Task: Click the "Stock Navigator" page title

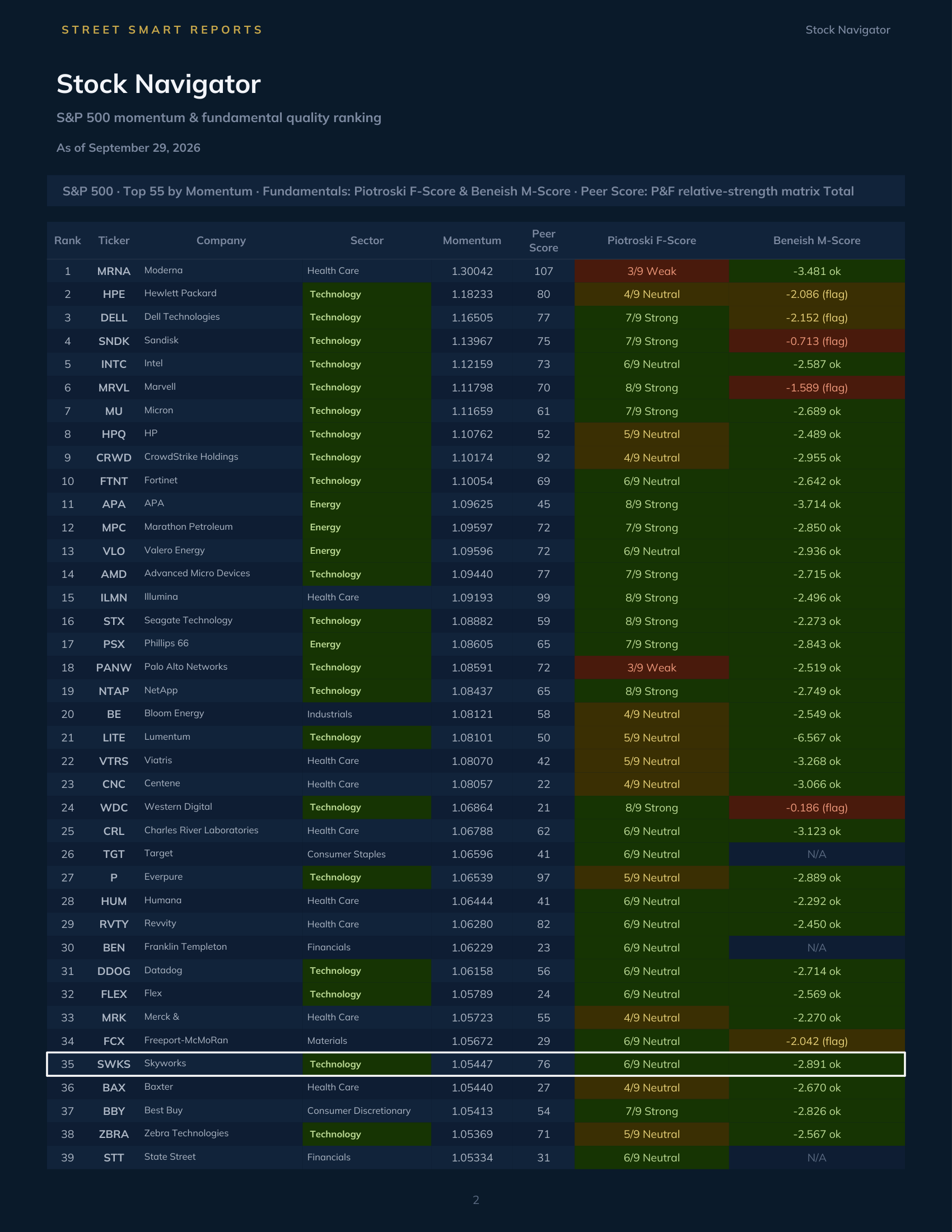Action: point(158,84)
